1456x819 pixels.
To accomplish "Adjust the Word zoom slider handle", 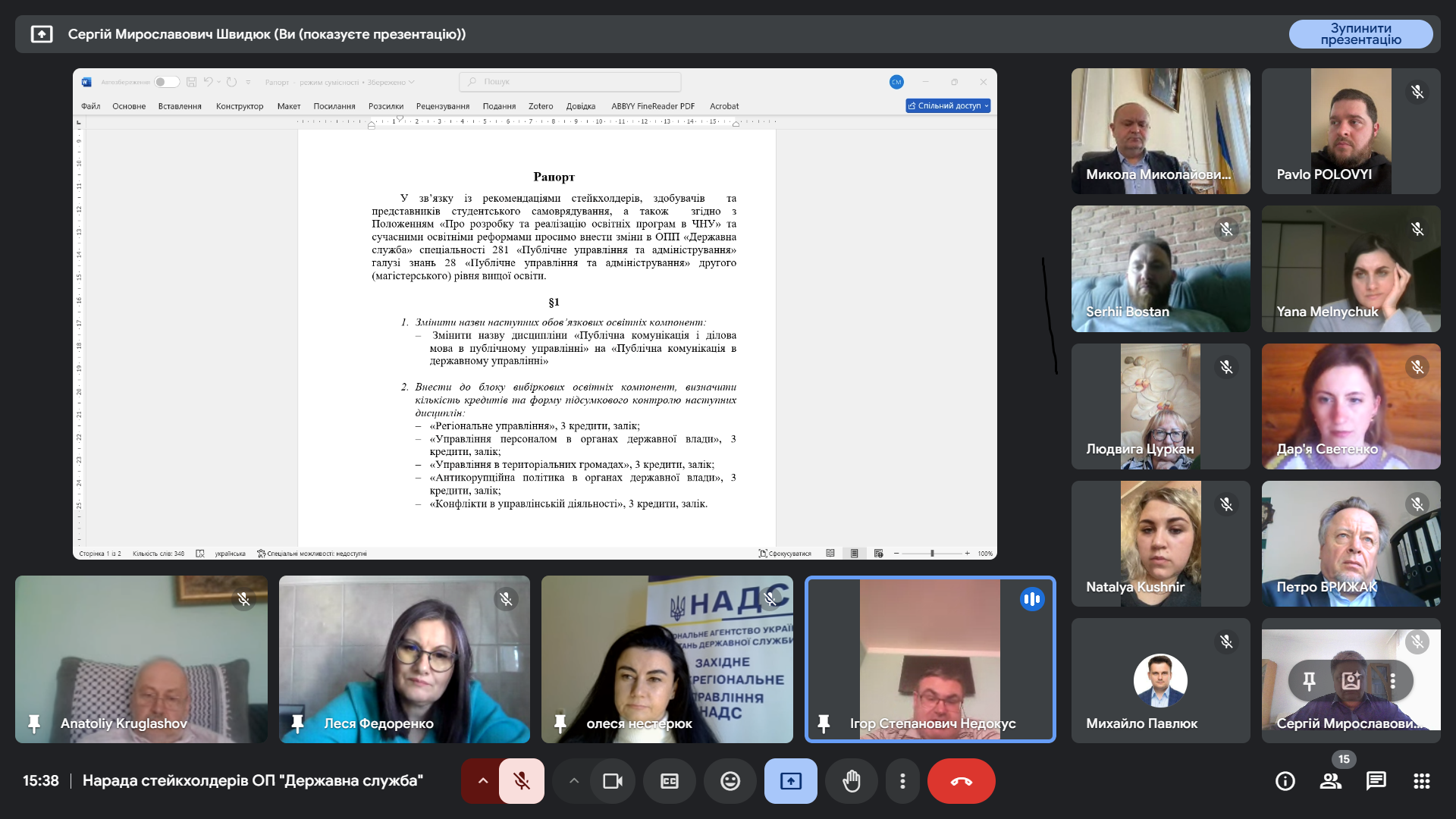I will [932, 554].
